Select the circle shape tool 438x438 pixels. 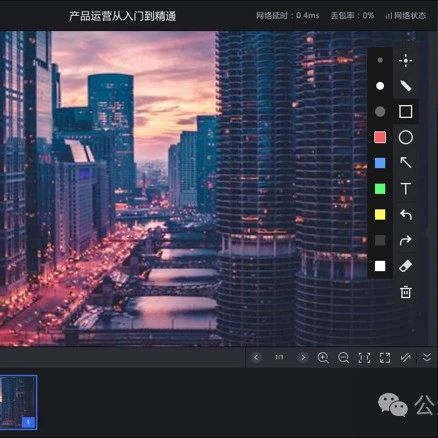[x=406, y=137]
